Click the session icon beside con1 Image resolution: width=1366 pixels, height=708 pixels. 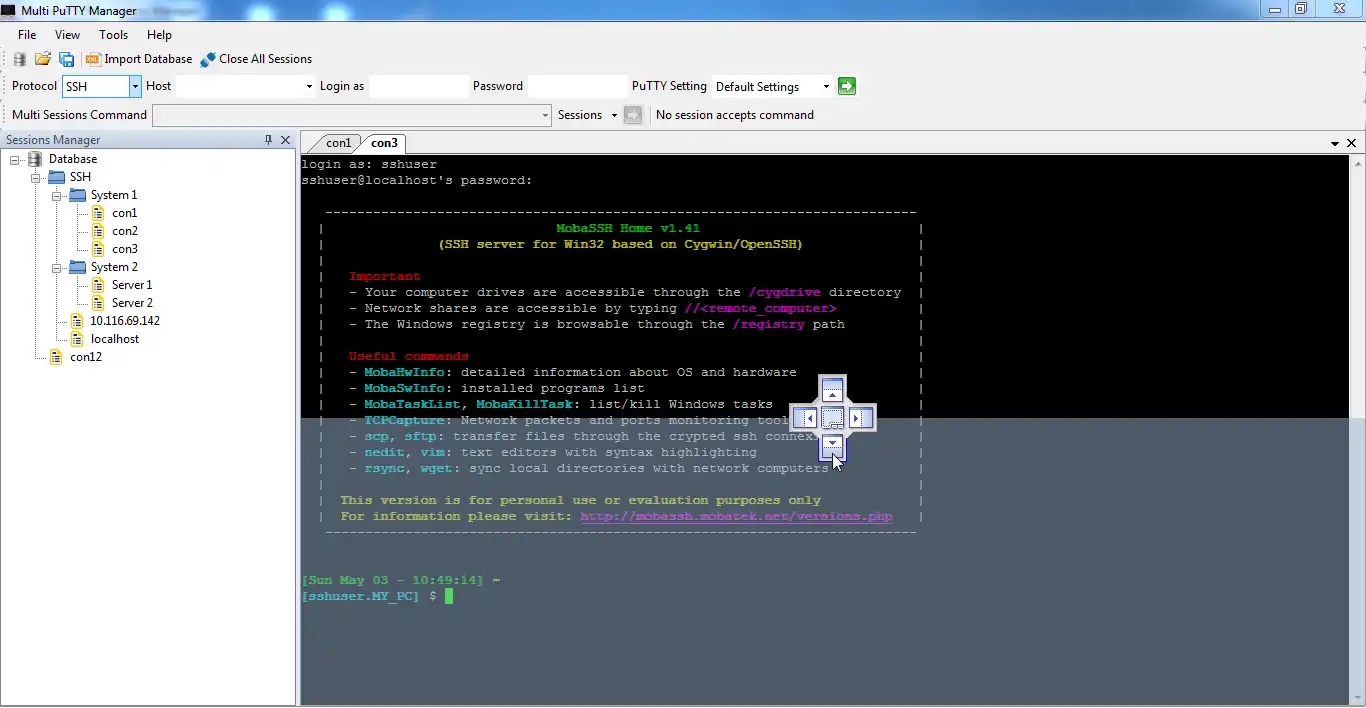[98, 213]
